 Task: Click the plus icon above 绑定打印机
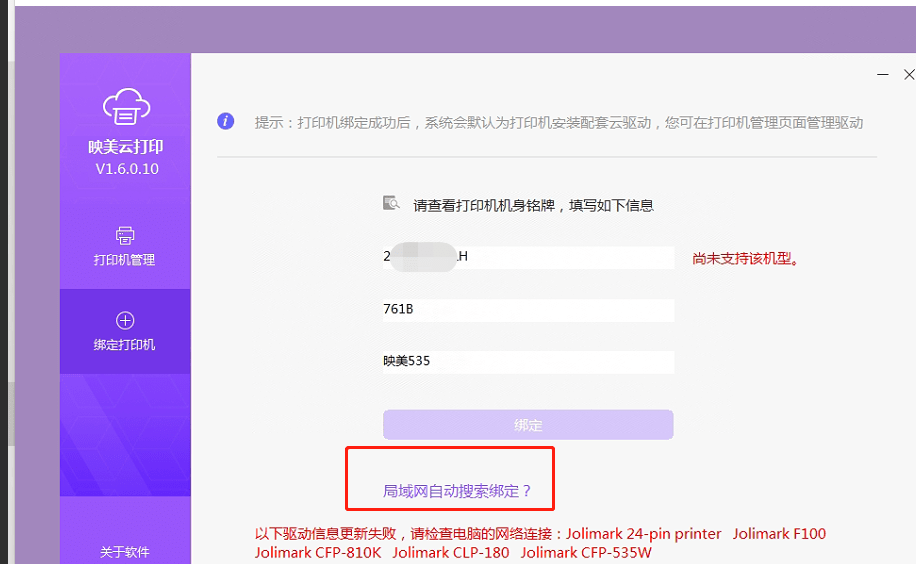coord(125,320)
